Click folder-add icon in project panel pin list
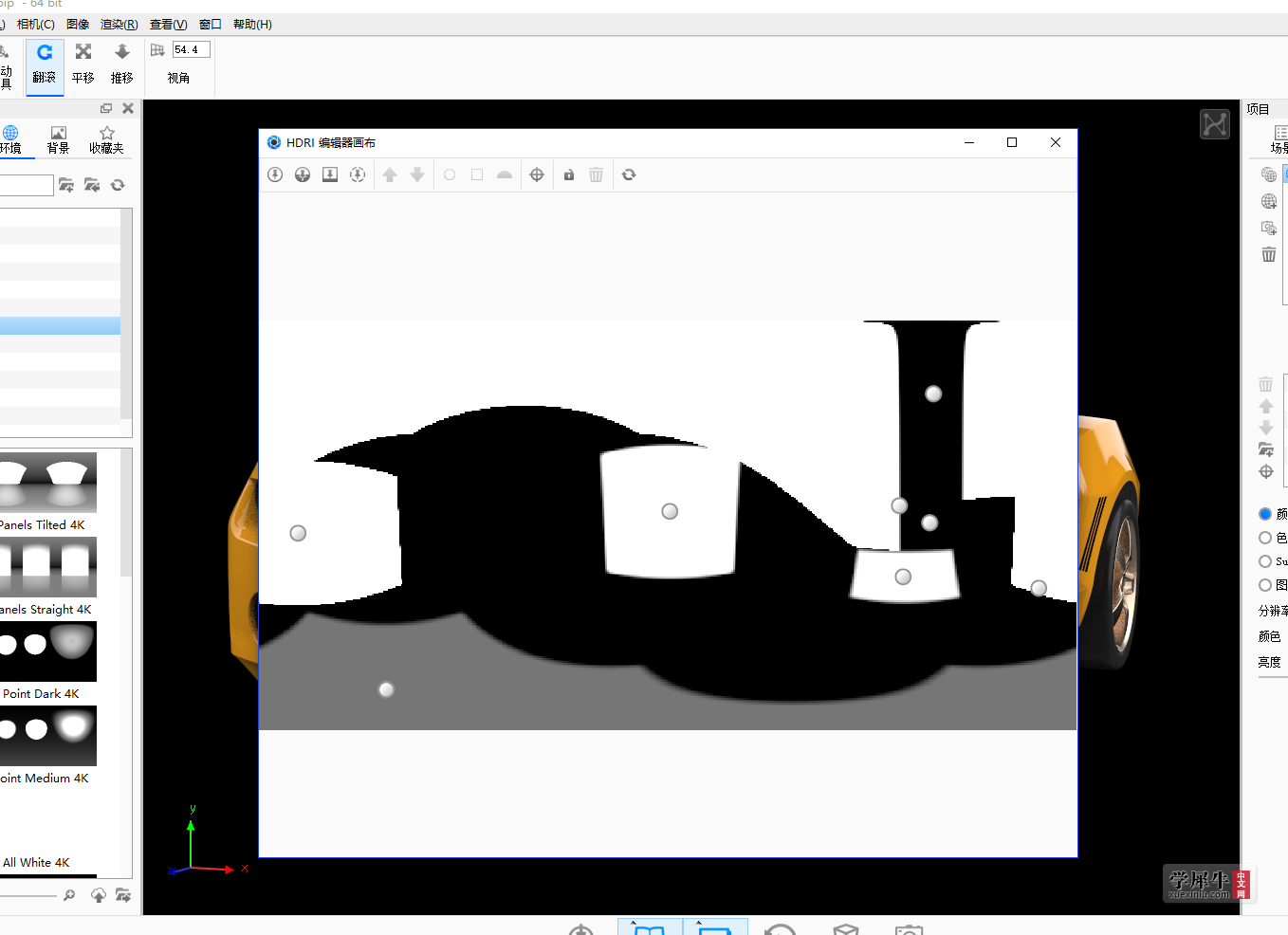 click(1266, 449)
